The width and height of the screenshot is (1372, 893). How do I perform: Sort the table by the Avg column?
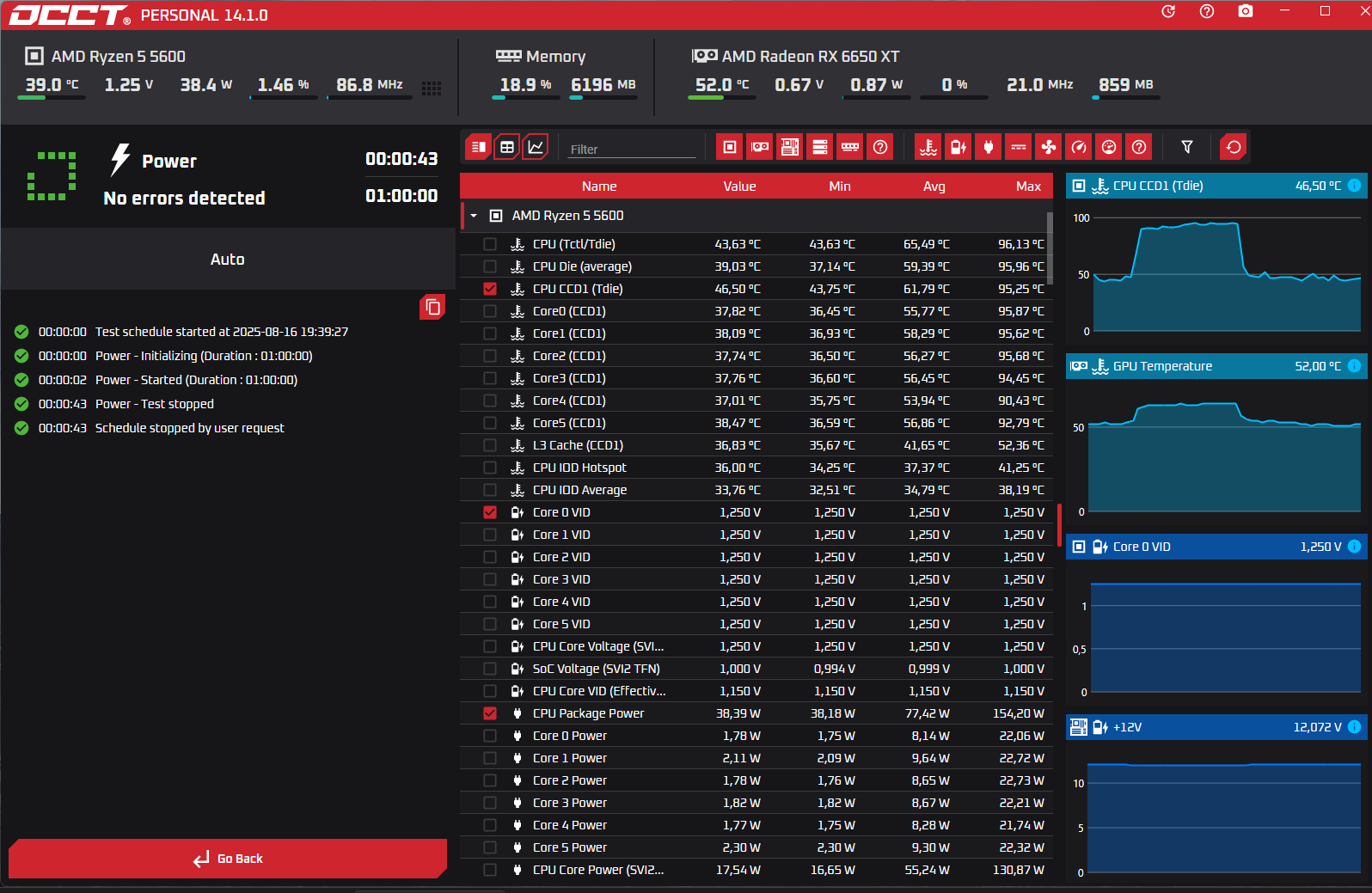934,187
